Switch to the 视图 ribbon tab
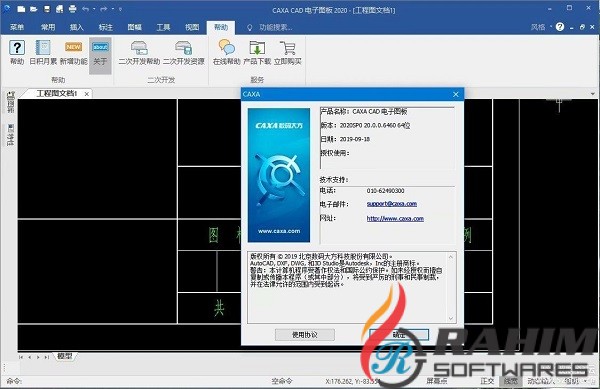This screenshot has height=389, width=600. coord(192,27)
